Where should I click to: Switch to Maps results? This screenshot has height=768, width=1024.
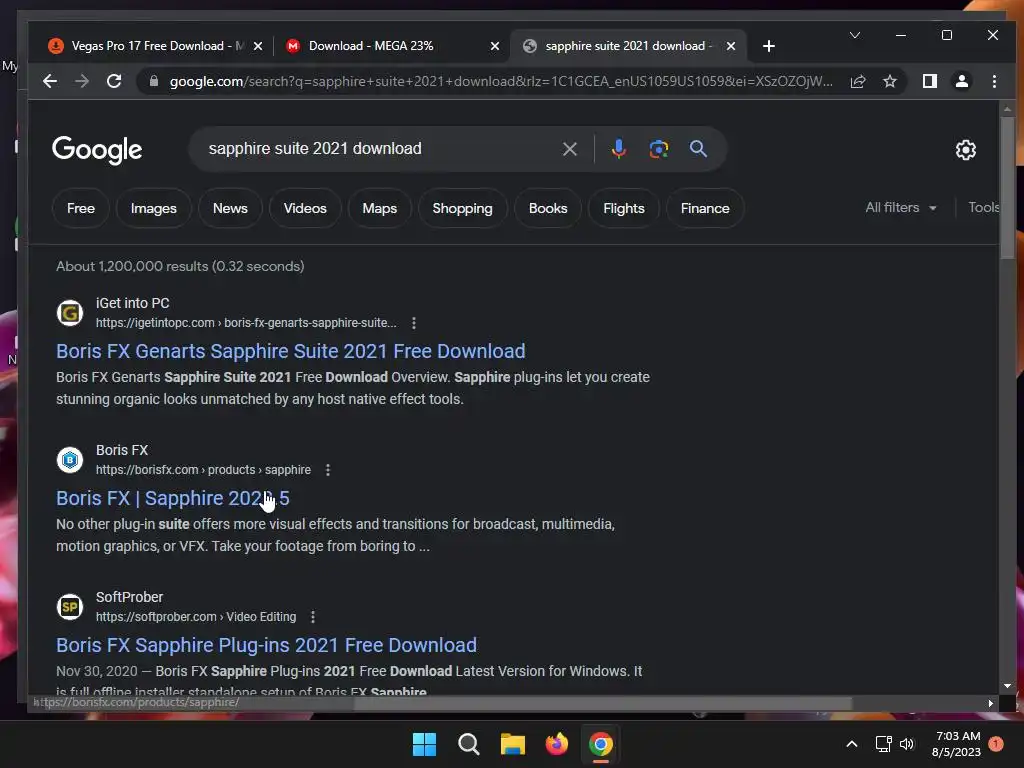379,208
